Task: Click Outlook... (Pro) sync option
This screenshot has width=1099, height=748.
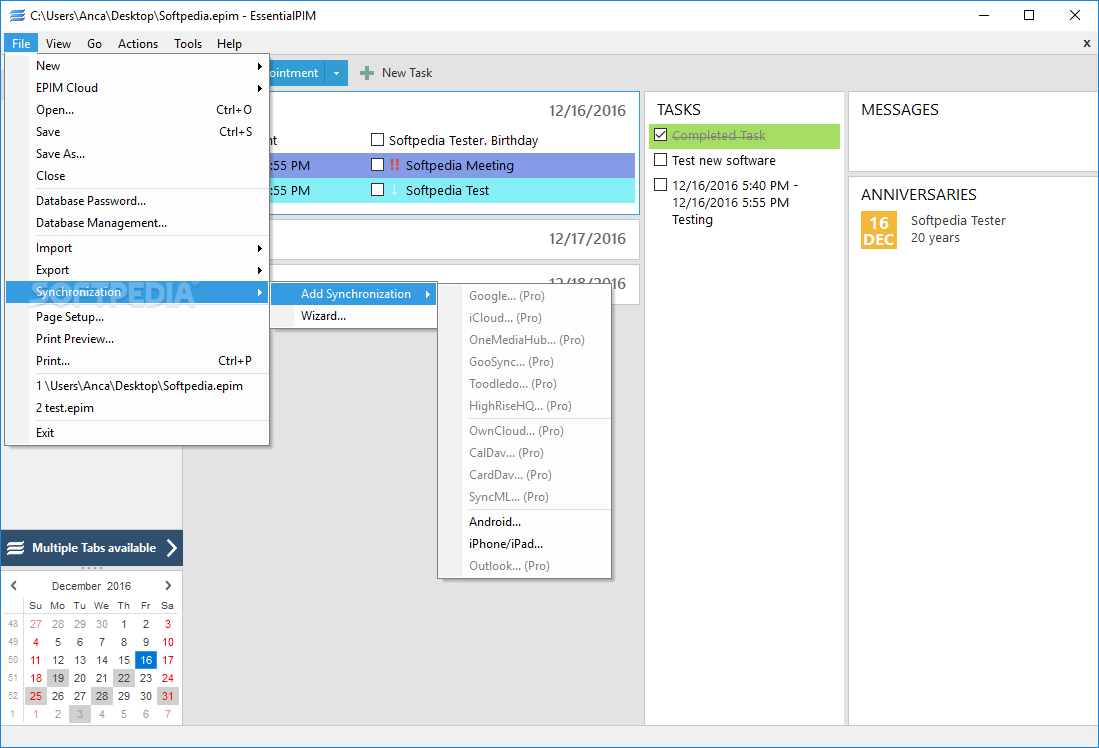Action: [524, 566]
